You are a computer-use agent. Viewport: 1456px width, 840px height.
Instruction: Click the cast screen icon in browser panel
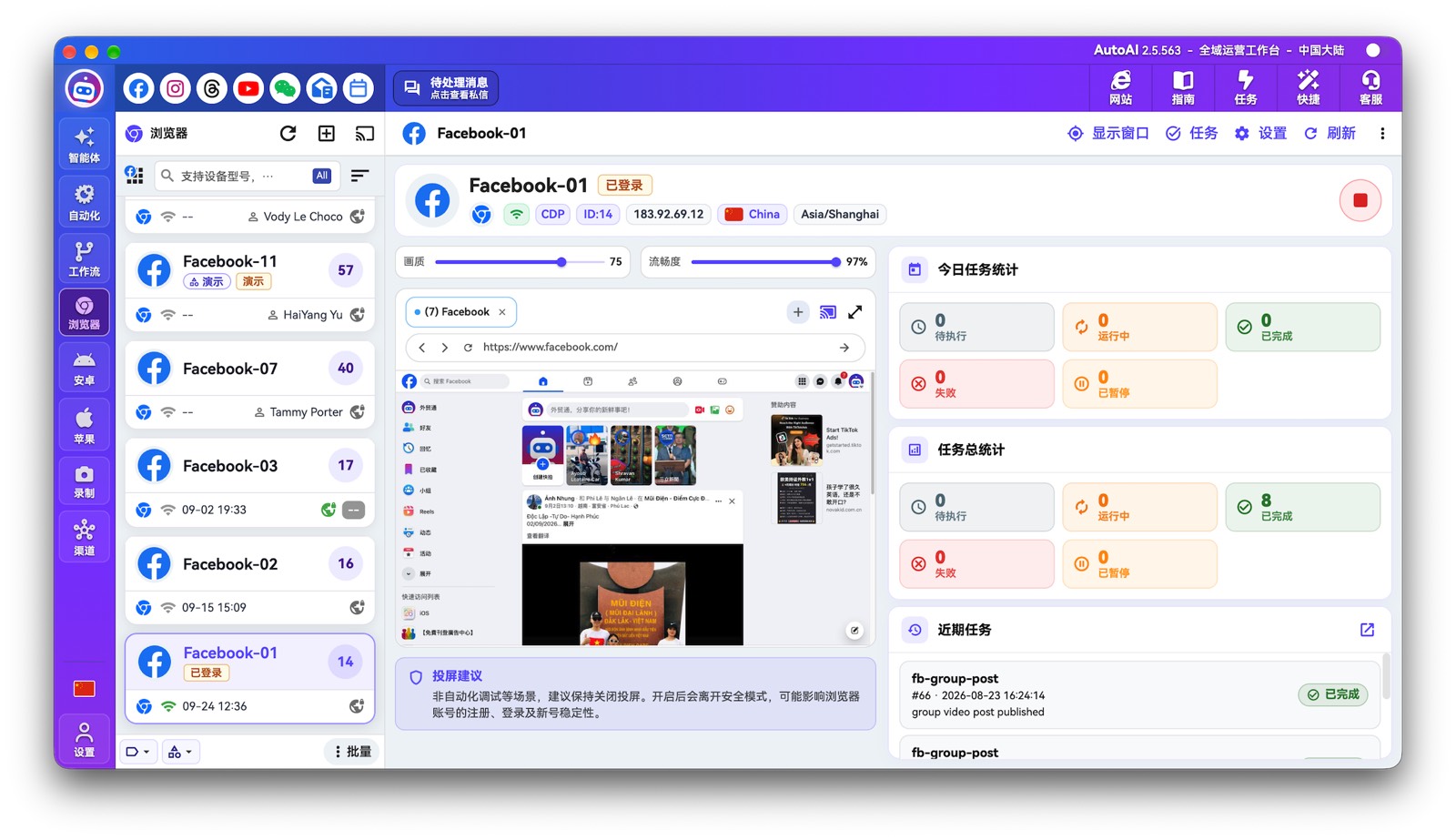pos(364,134)
